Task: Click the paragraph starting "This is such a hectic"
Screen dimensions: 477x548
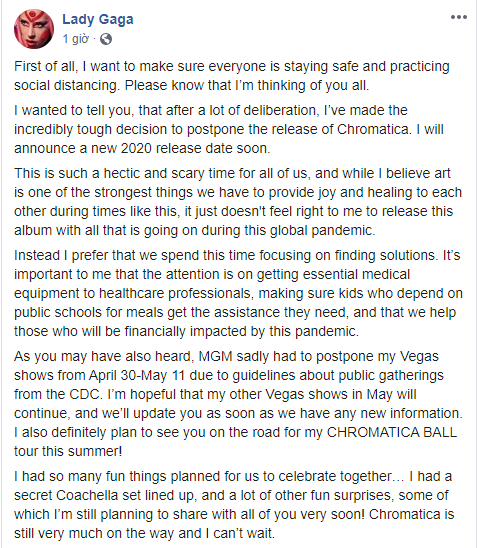Action: [238, 202]
